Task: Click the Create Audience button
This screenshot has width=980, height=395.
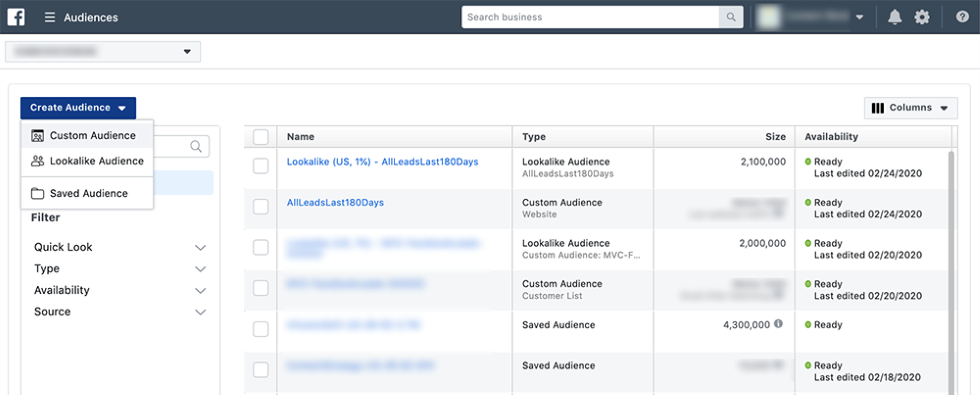Action: coord(78,108)
